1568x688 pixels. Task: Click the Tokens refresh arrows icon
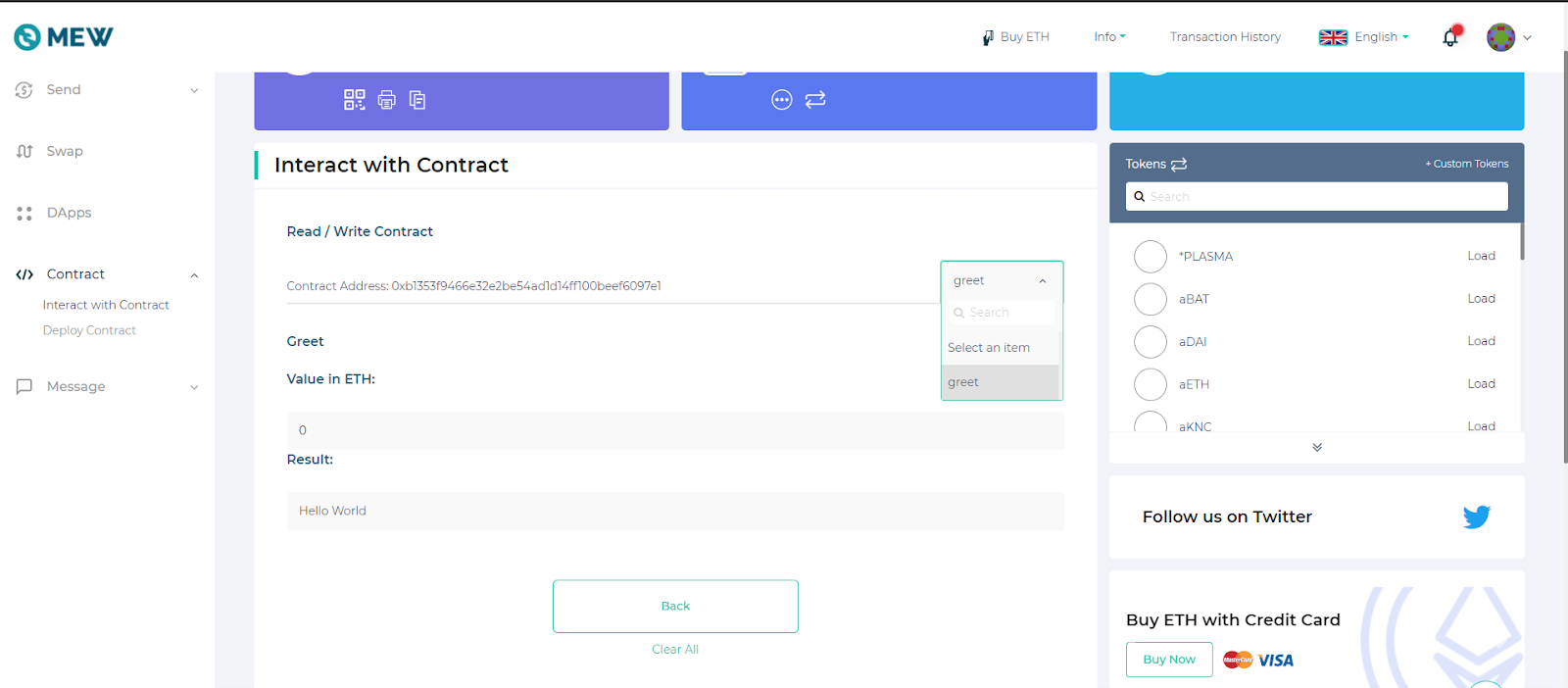(x=1179, y=164)
